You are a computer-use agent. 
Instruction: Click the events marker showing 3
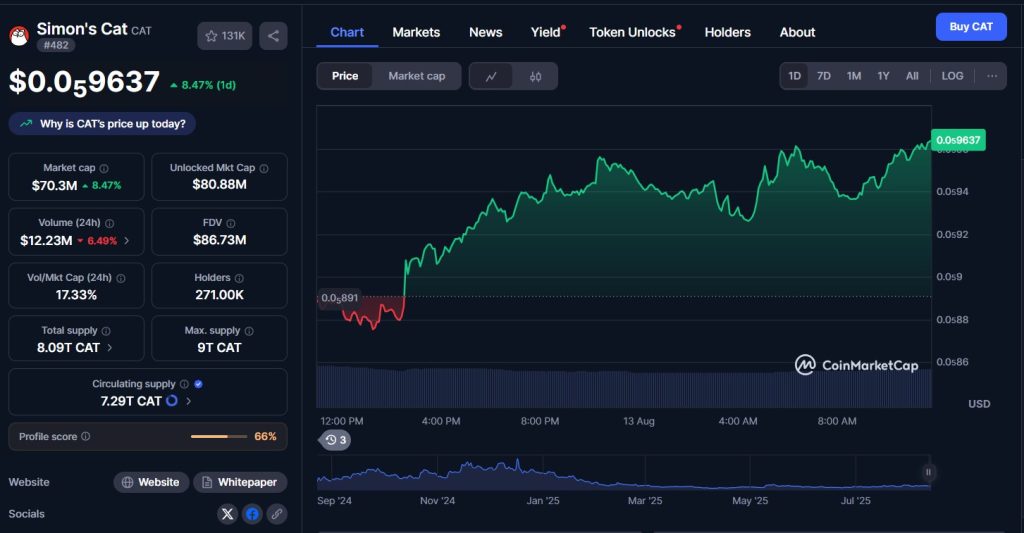point(336,440)
